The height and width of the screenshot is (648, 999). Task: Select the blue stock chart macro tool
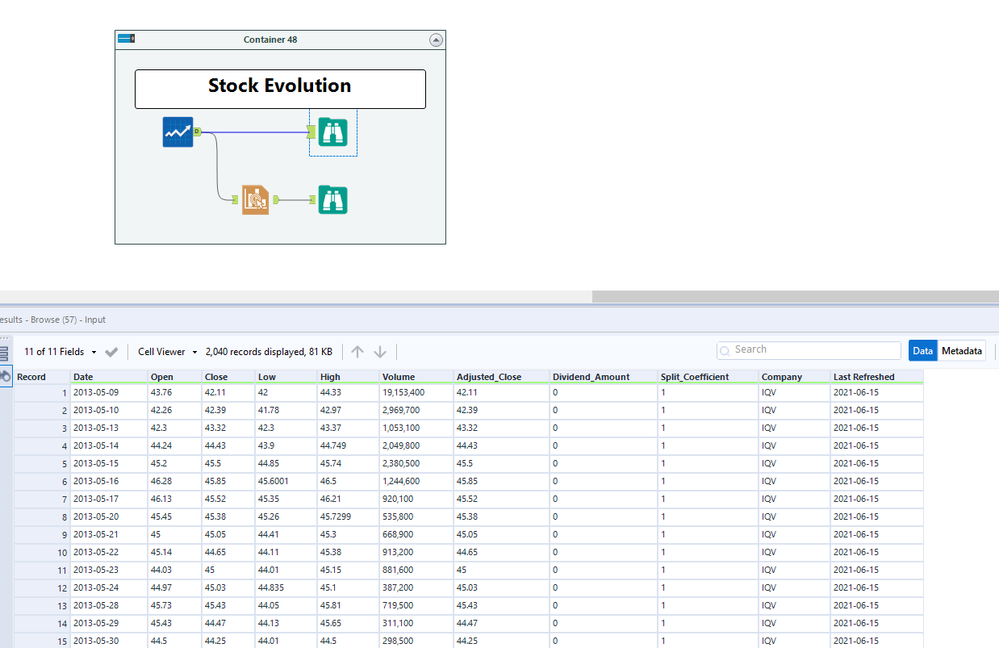(178, 132)
